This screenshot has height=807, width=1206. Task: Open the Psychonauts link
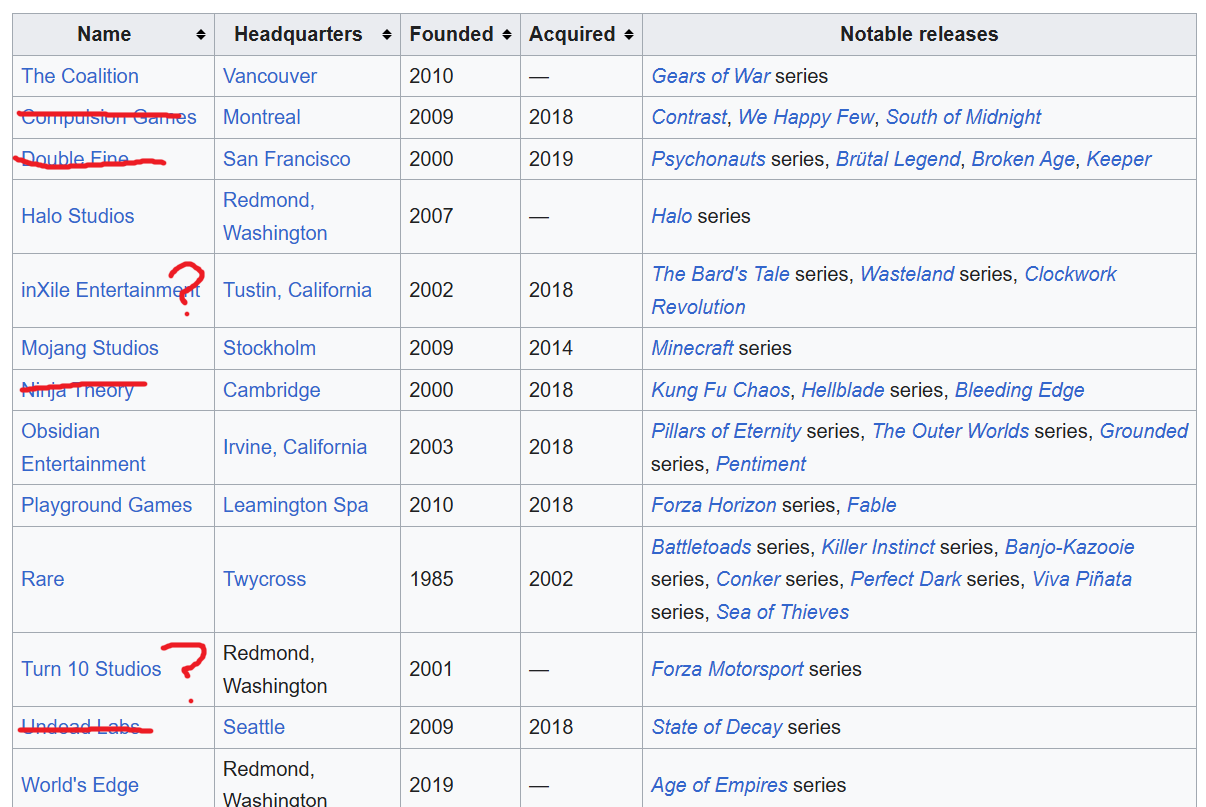709,159
